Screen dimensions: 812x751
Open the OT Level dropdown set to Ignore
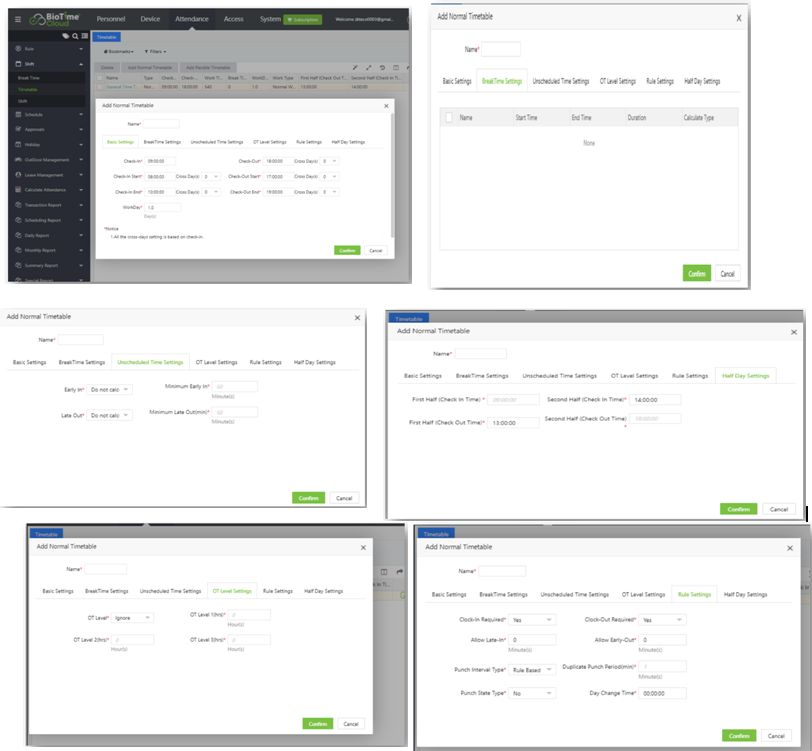[133, 618]
